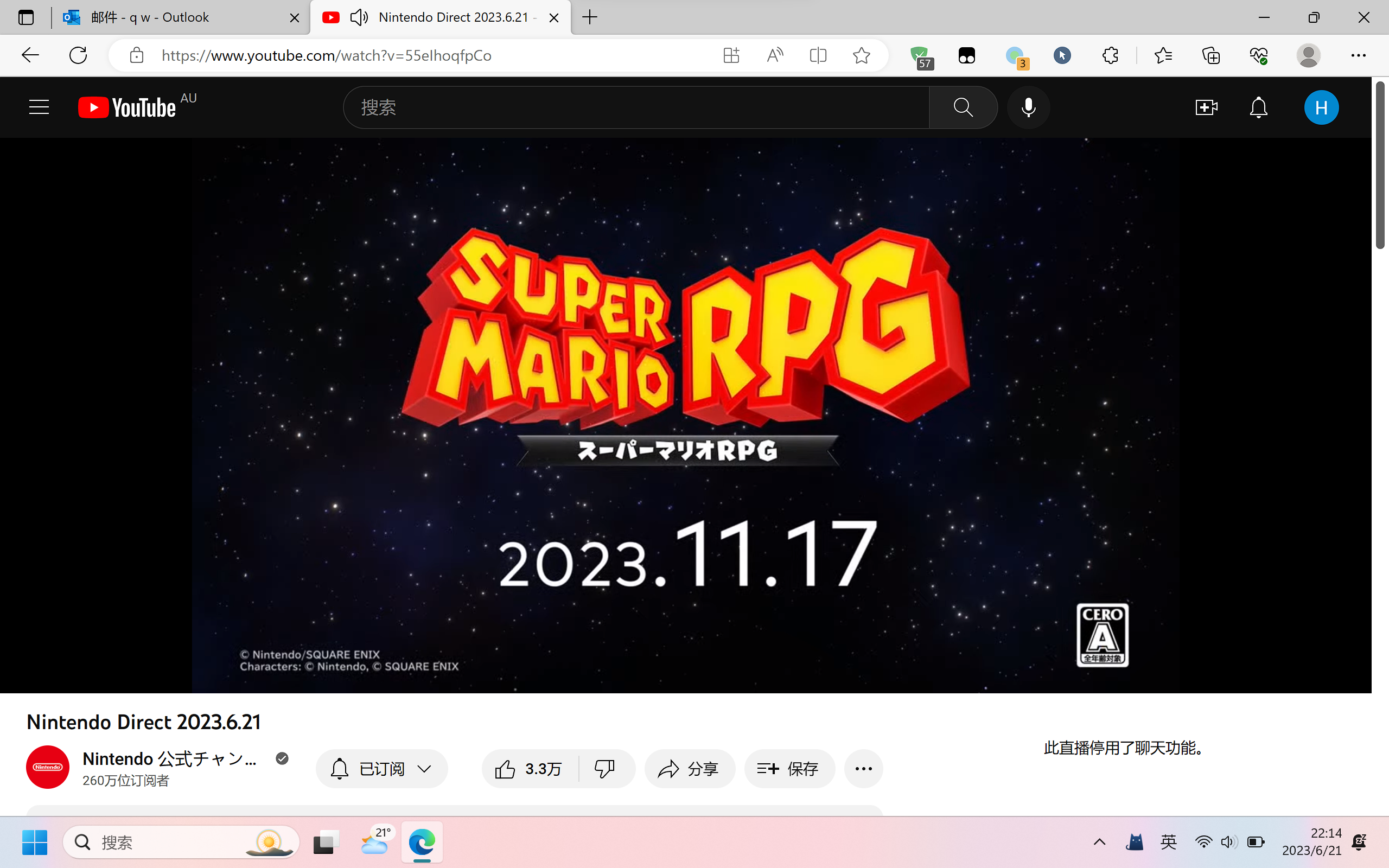
Task: Open the browser profile avatar
Action: tap(1308, 55)
